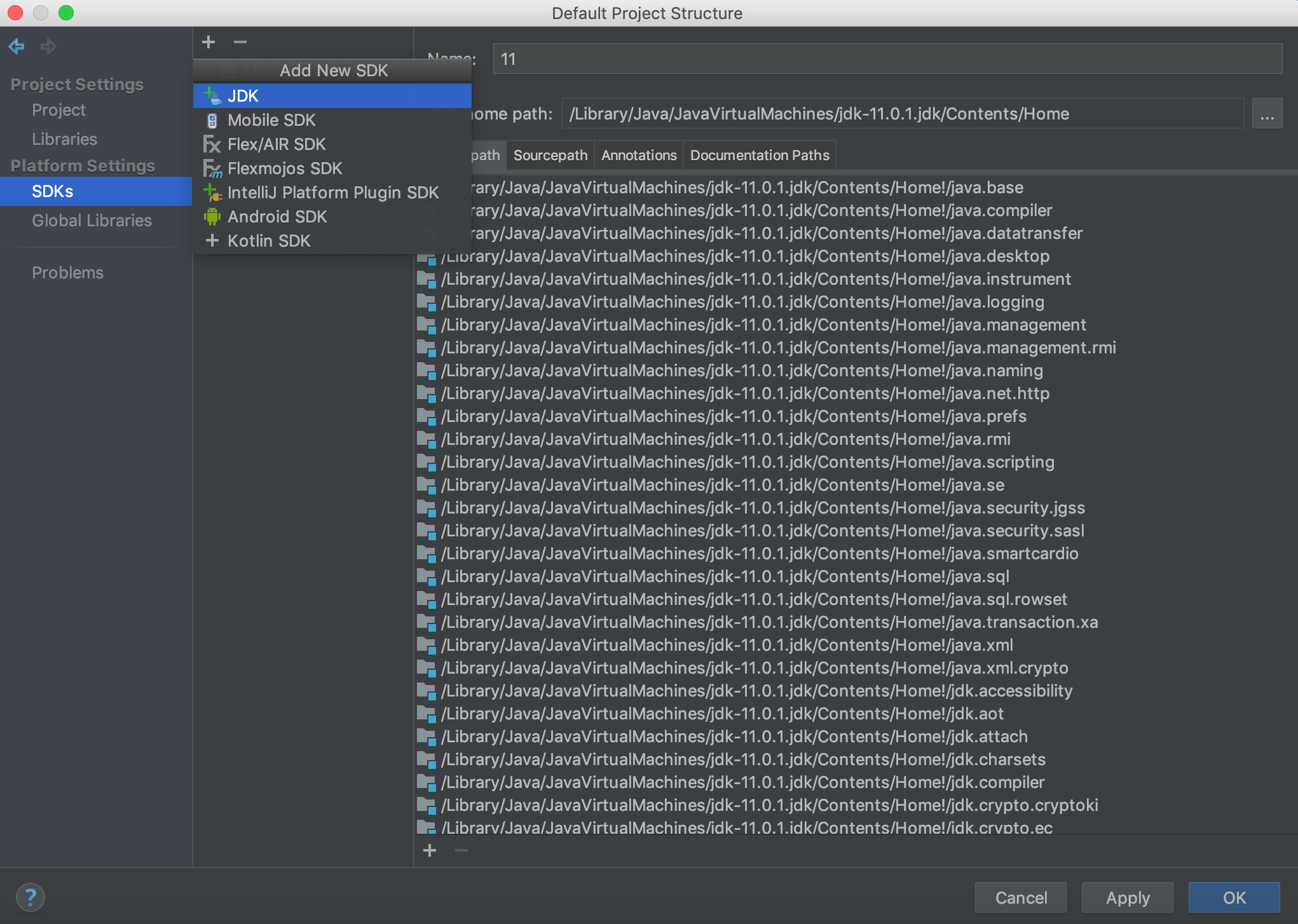Select SDKs in Platform Settings
The width and height of the screenshot is (1298, 924).
pos(95,191)
